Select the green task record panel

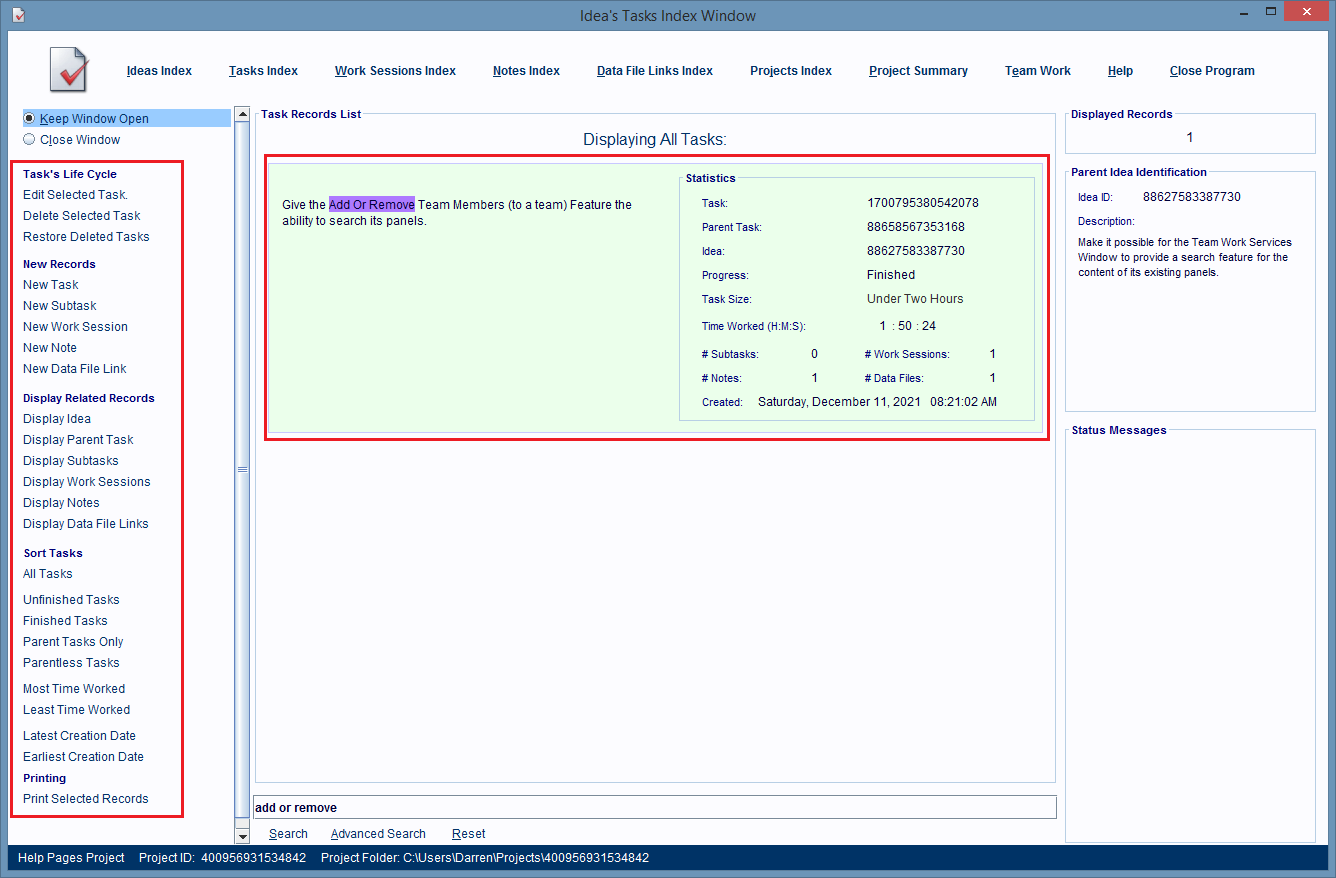(x=470, y=320)
